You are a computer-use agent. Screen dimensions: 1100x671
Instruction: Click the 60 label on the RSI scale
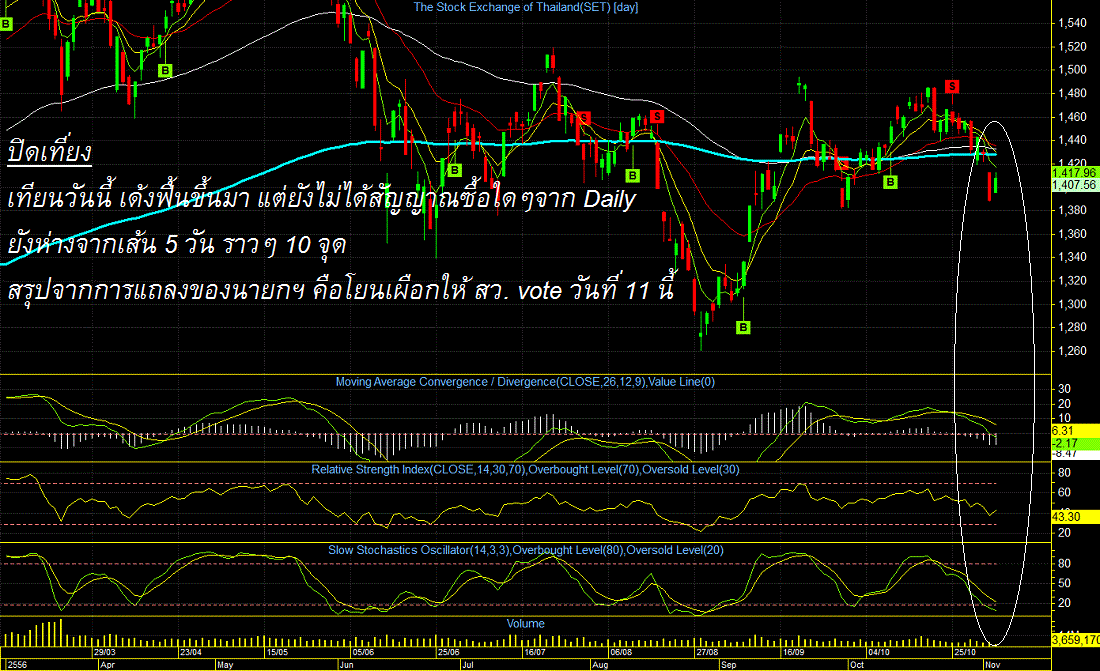tap(1064, 493)
